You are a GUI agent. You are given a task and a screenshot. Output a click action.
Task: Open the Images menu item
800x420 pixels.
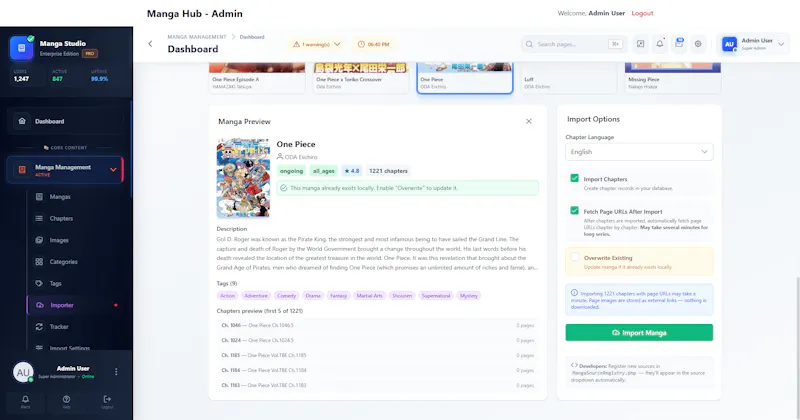pos(76,240)
